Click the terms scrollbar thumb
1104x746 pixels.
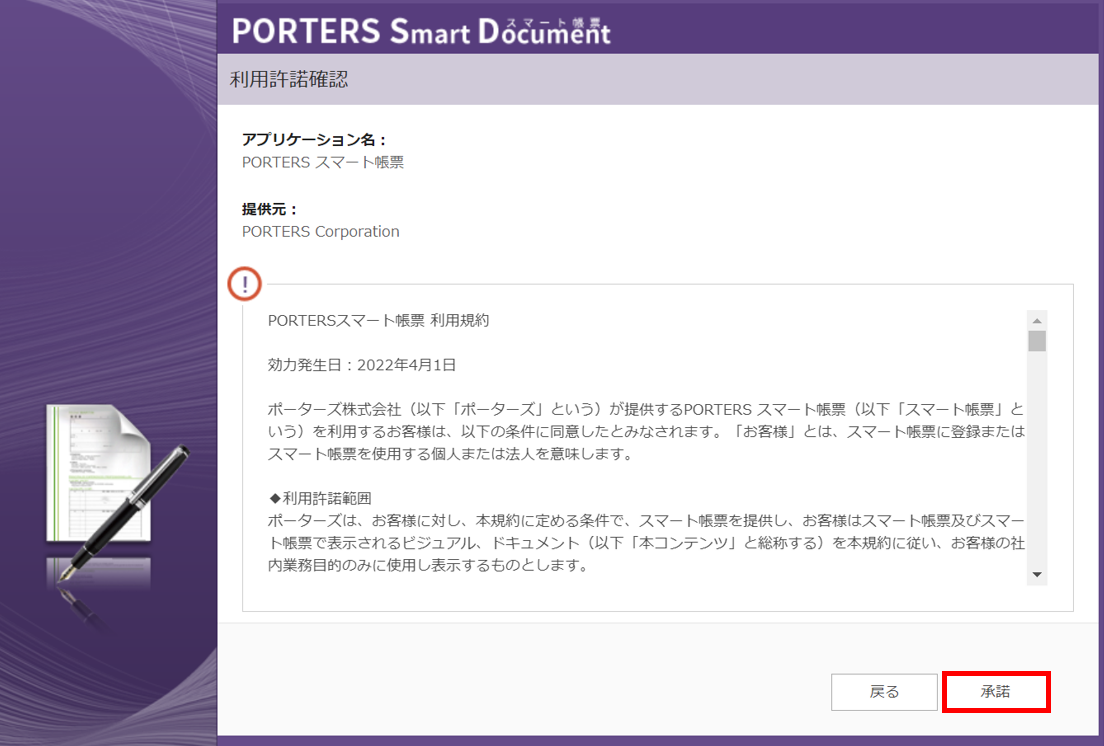pos(1036,341)
